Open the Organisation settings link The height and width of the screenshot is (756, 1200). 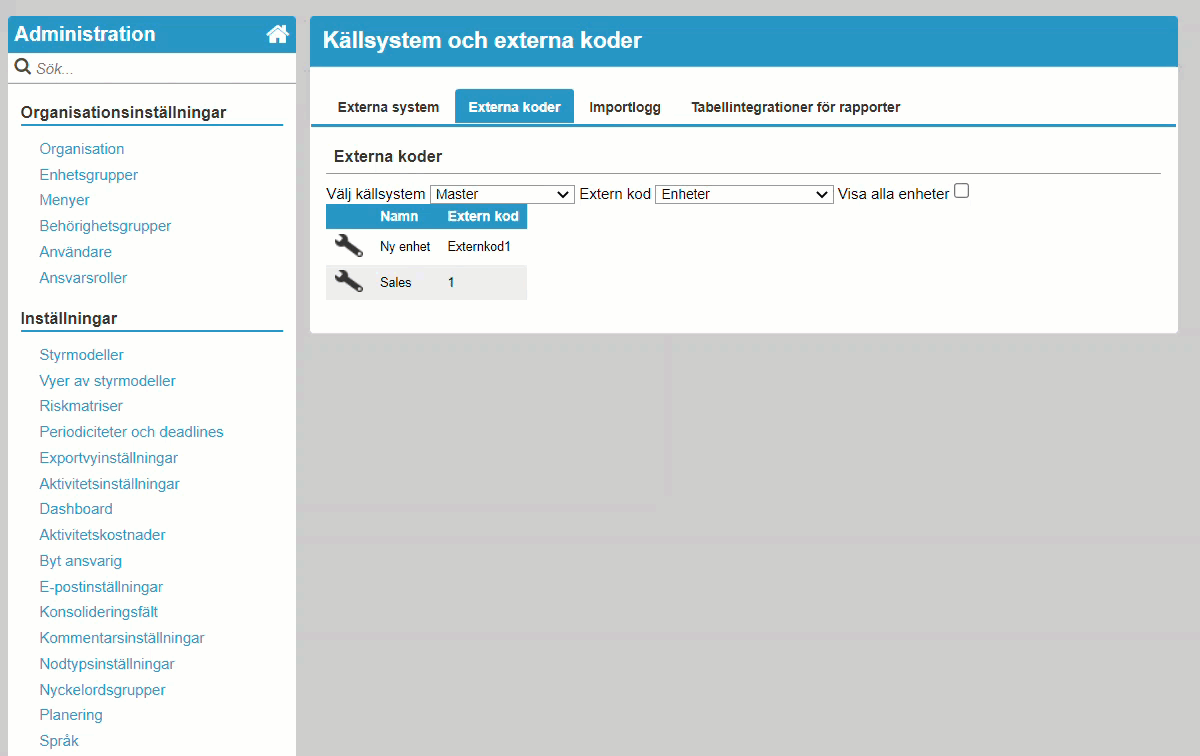[81, 148]
